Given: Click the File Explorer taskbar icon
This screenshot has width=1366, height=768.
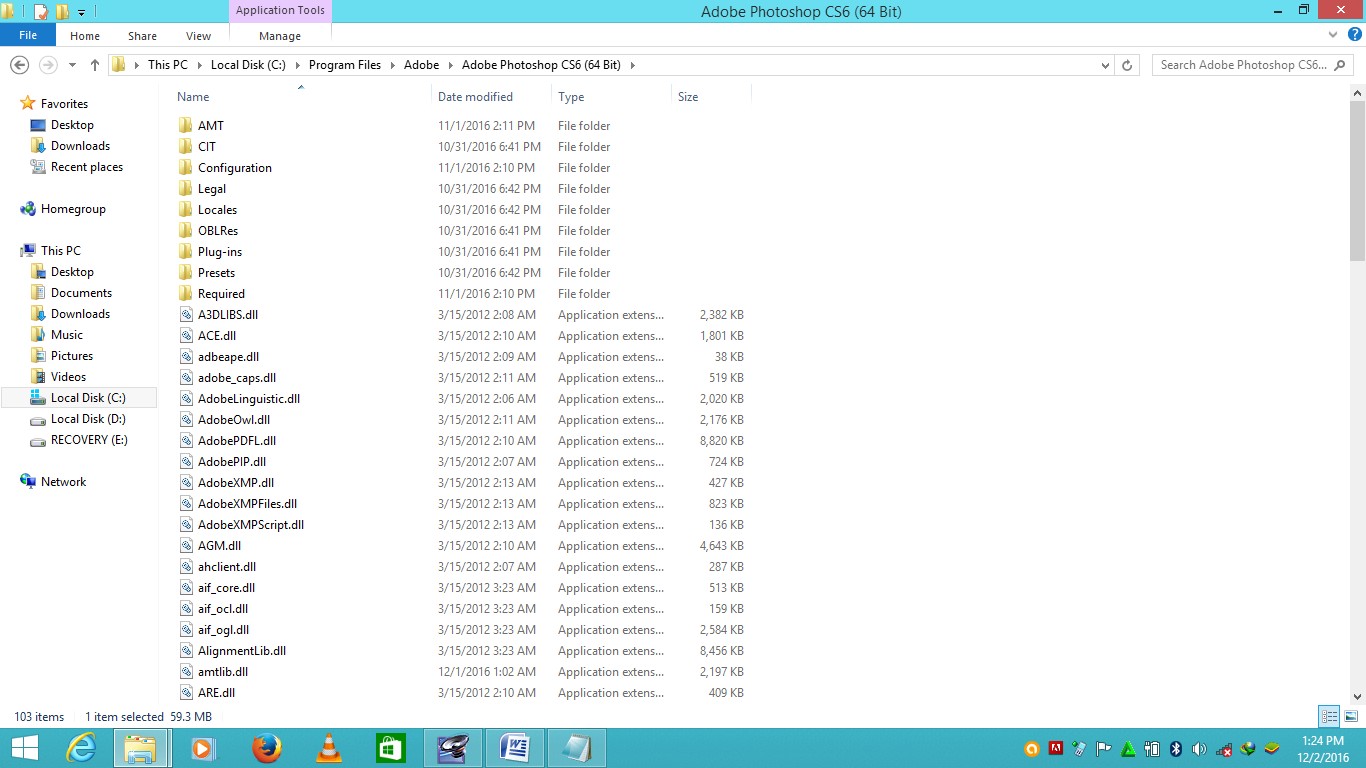Looking at the screenshot, I should [141, 748].
